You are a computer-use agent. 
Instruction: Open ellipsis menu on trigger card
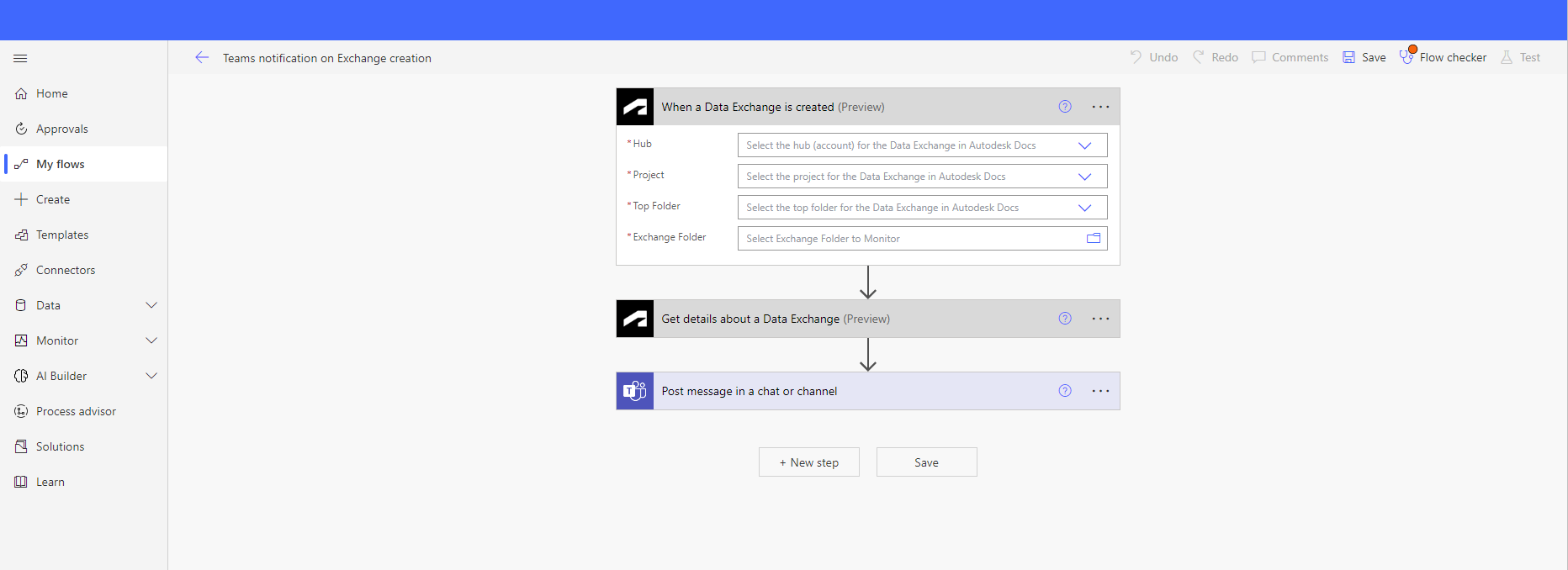[x=1100, y=107]
